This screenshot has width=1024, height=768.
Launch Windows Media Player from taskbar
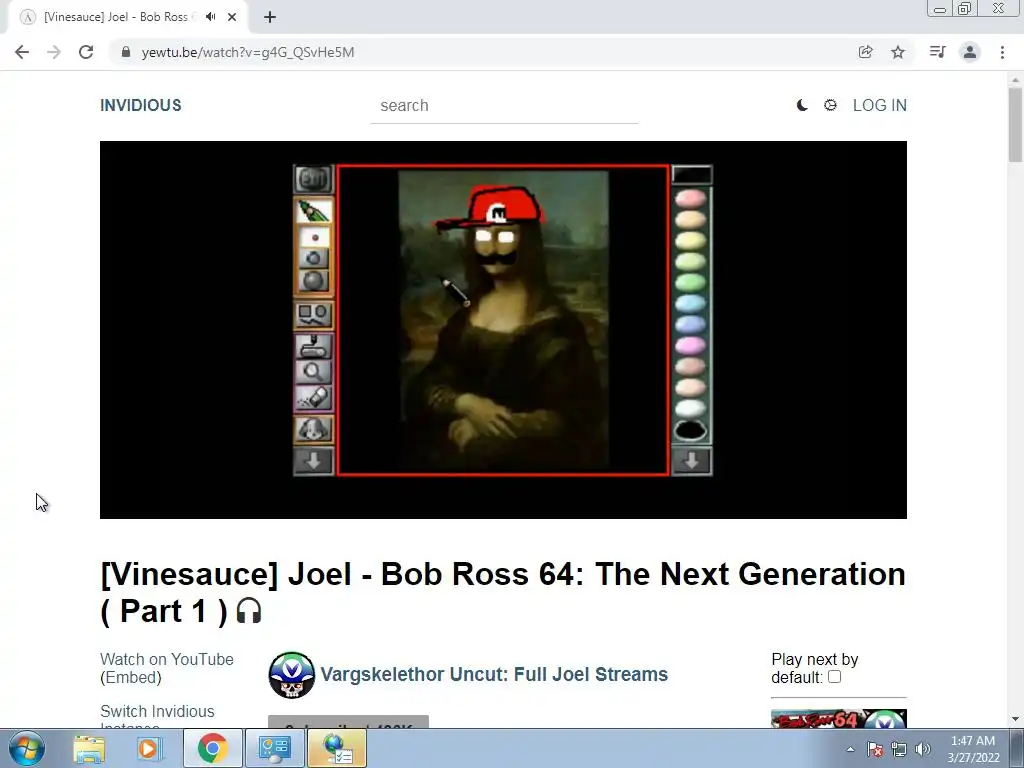pos(150,748)
